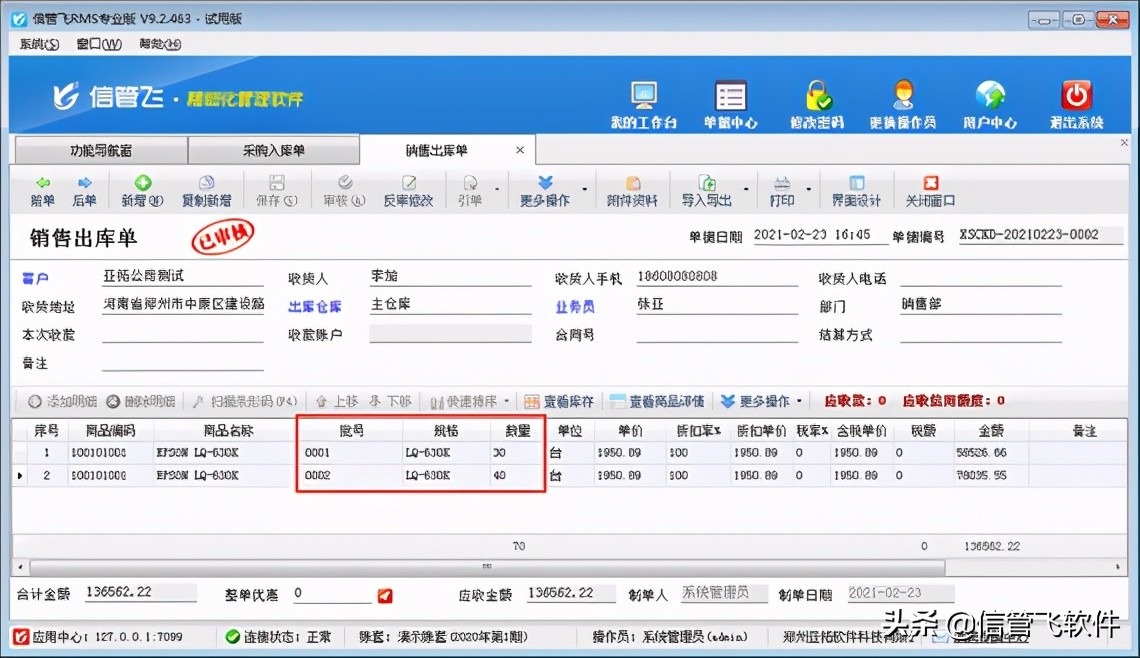Image resolution: width=1140 pixels, height=658 pixels.
Task: Click the 修改密码 change password icon
Action: [819, 100]
